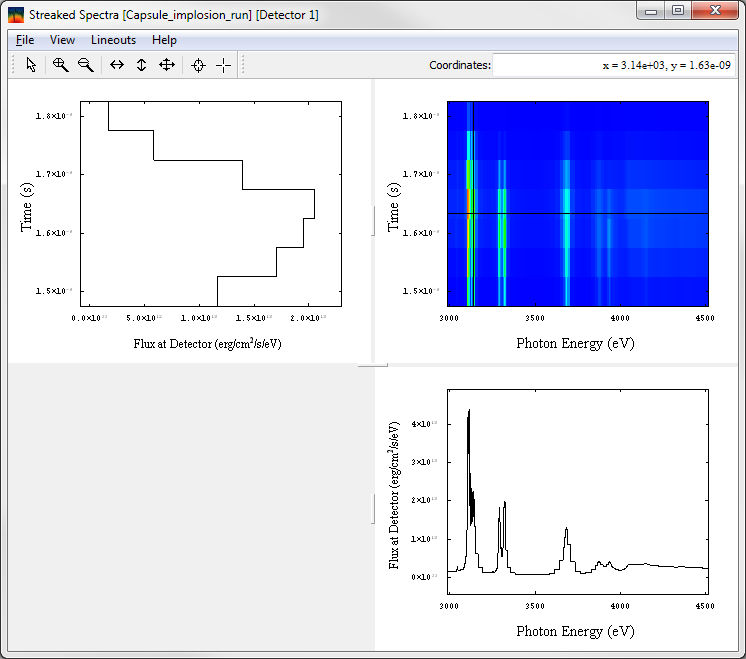Select the horizontal stretch arrow tool
The image size is (746, 659).
(x=117, y=65)
